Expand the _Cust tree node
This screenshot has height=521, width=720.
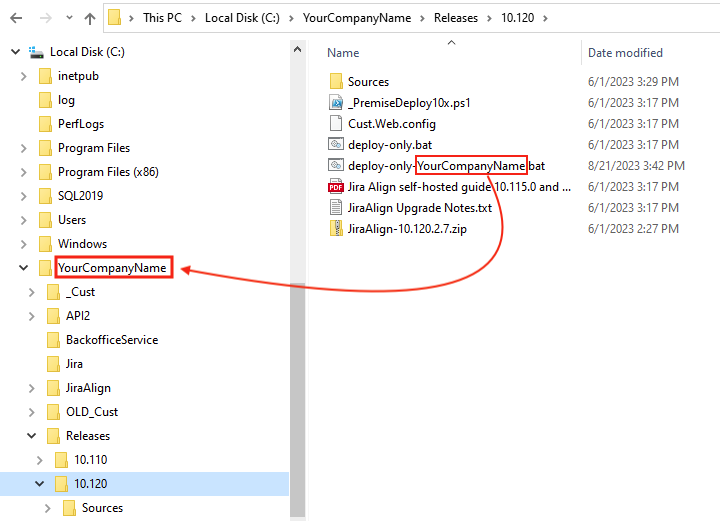(x=31, y=292)
